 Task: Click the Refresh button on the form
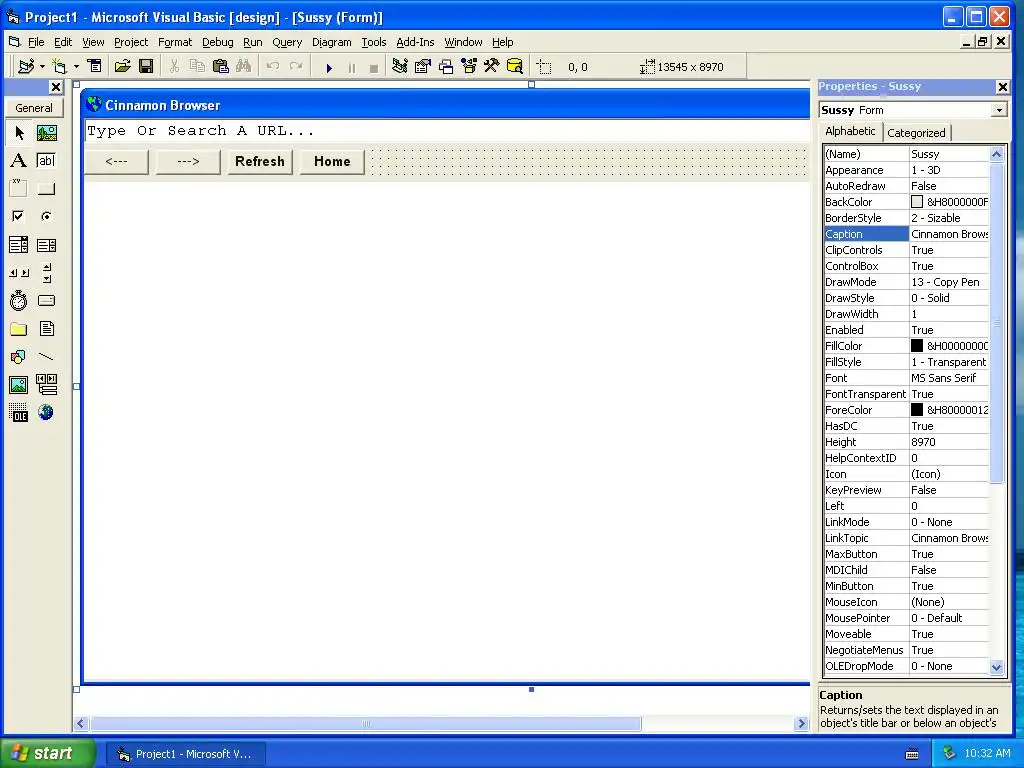point(260,161)
